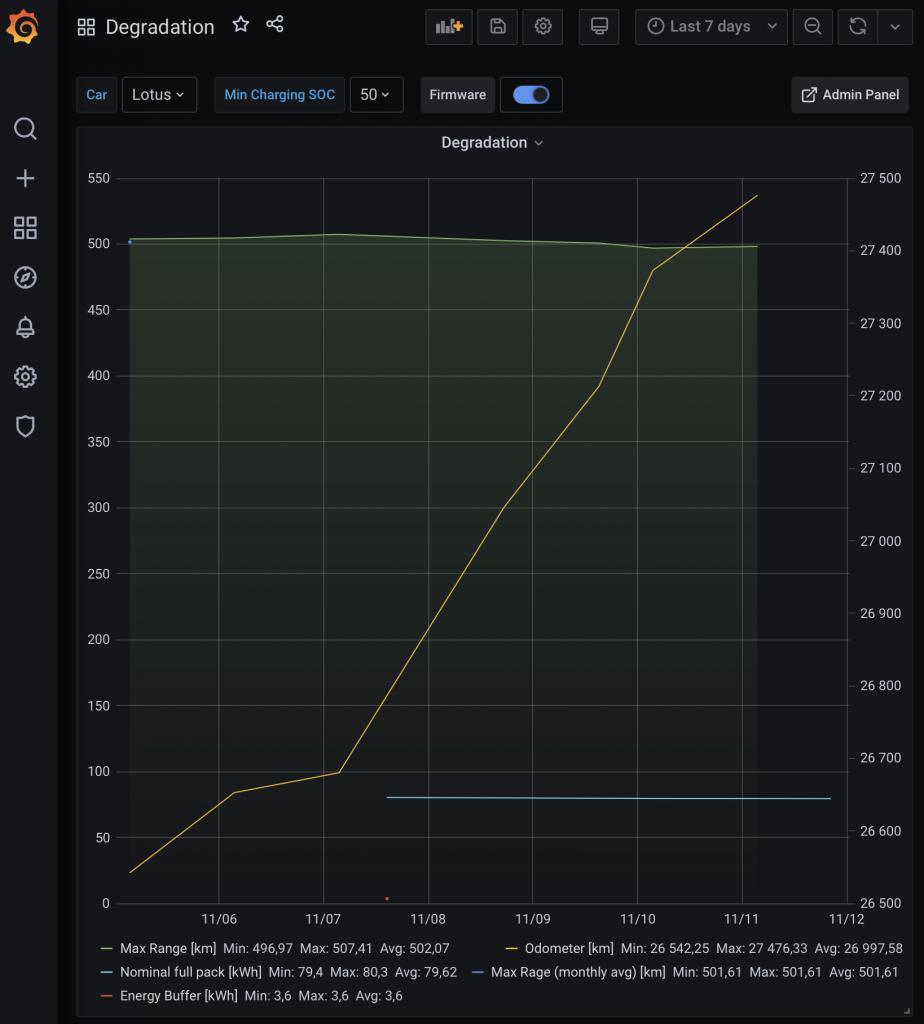924x1024 pixels.
Task: Click the Nominal full pack 'Avg: 79,62' value
Action: point(426,972)
